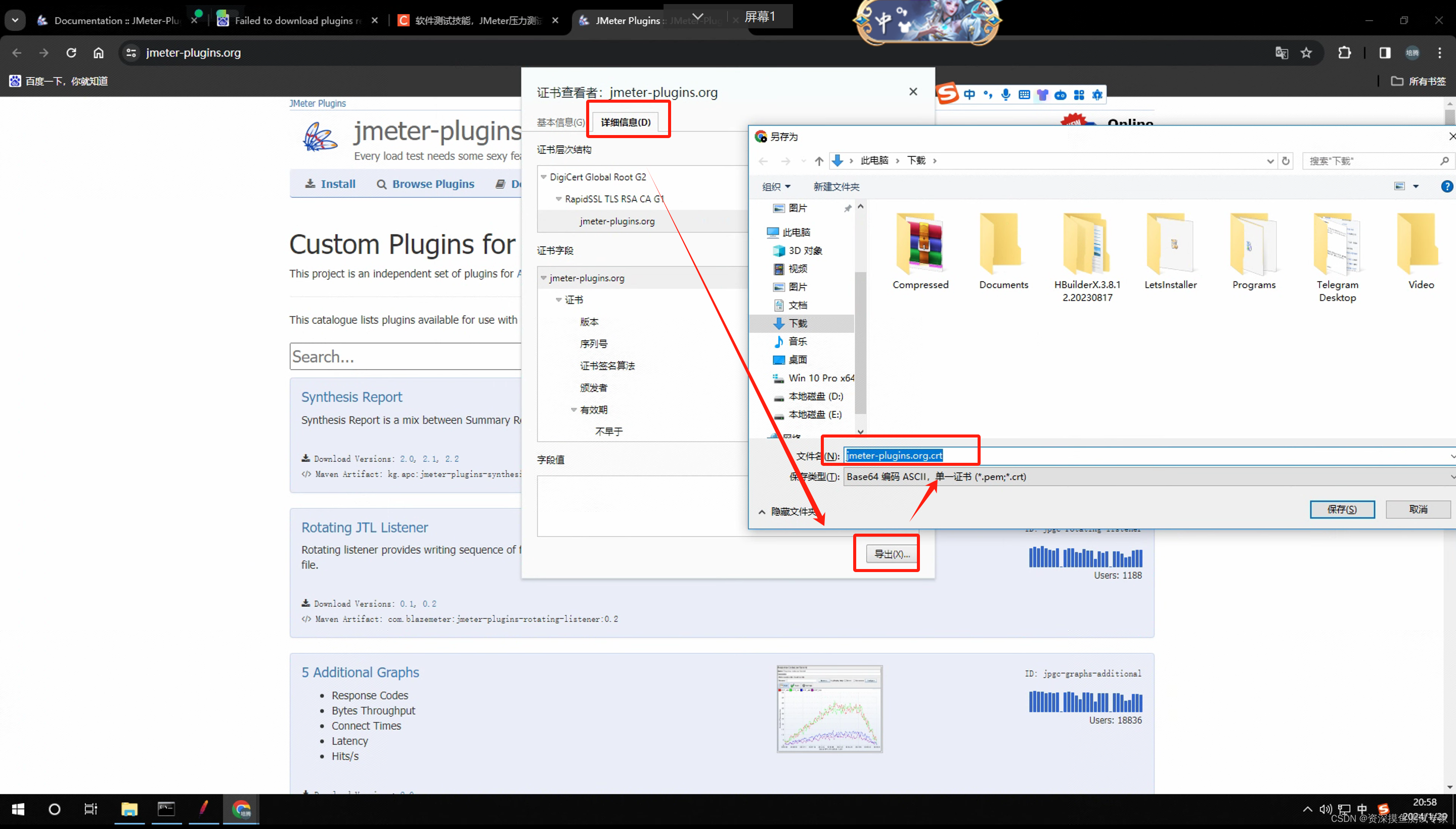This screenshot has height=829, width=1456.
Task: Click the 保存(S) button
Action: click(x=1342, y=508)
